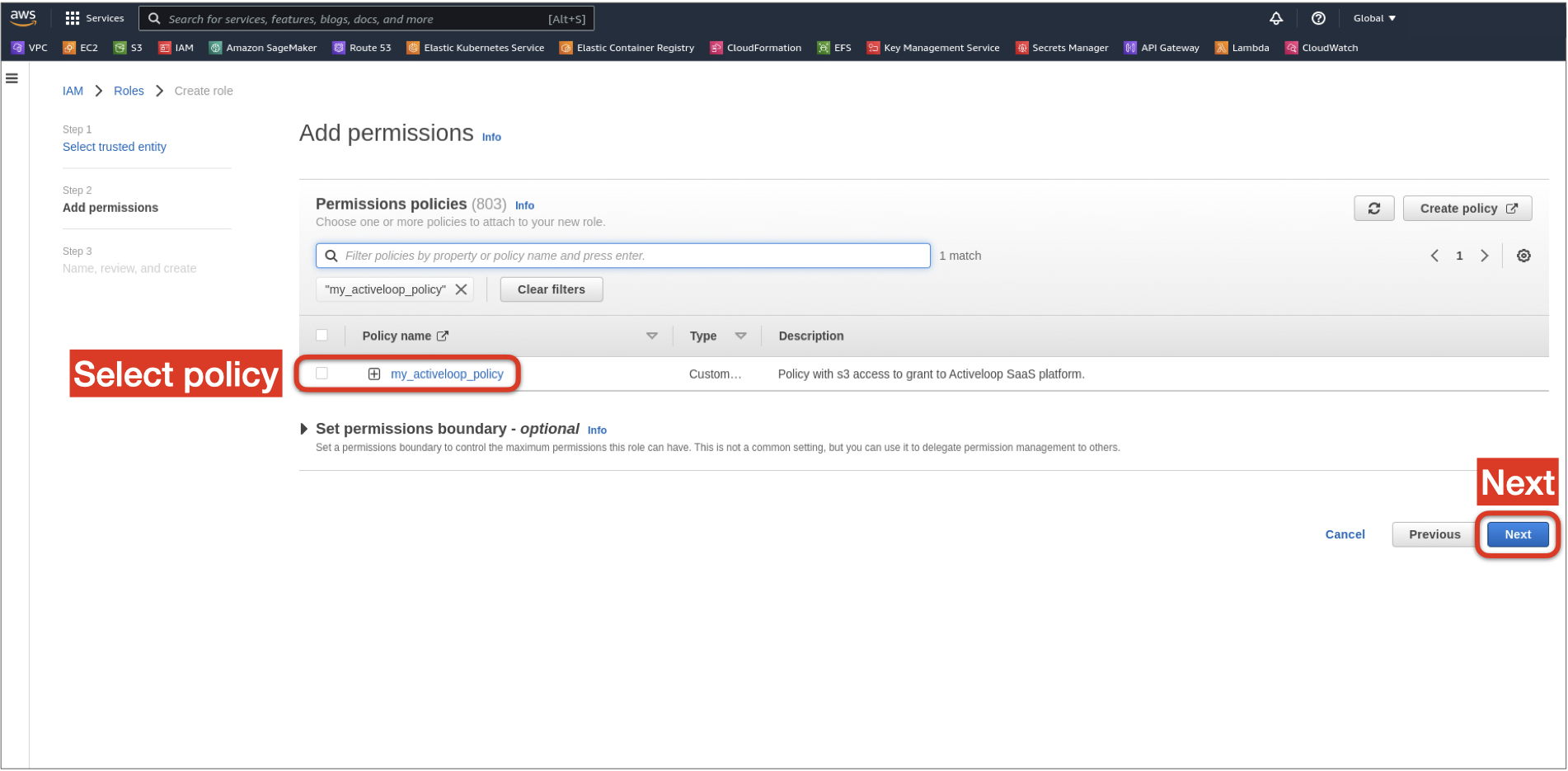
Task: Click the blue Next button
Action: (1517, 534)
